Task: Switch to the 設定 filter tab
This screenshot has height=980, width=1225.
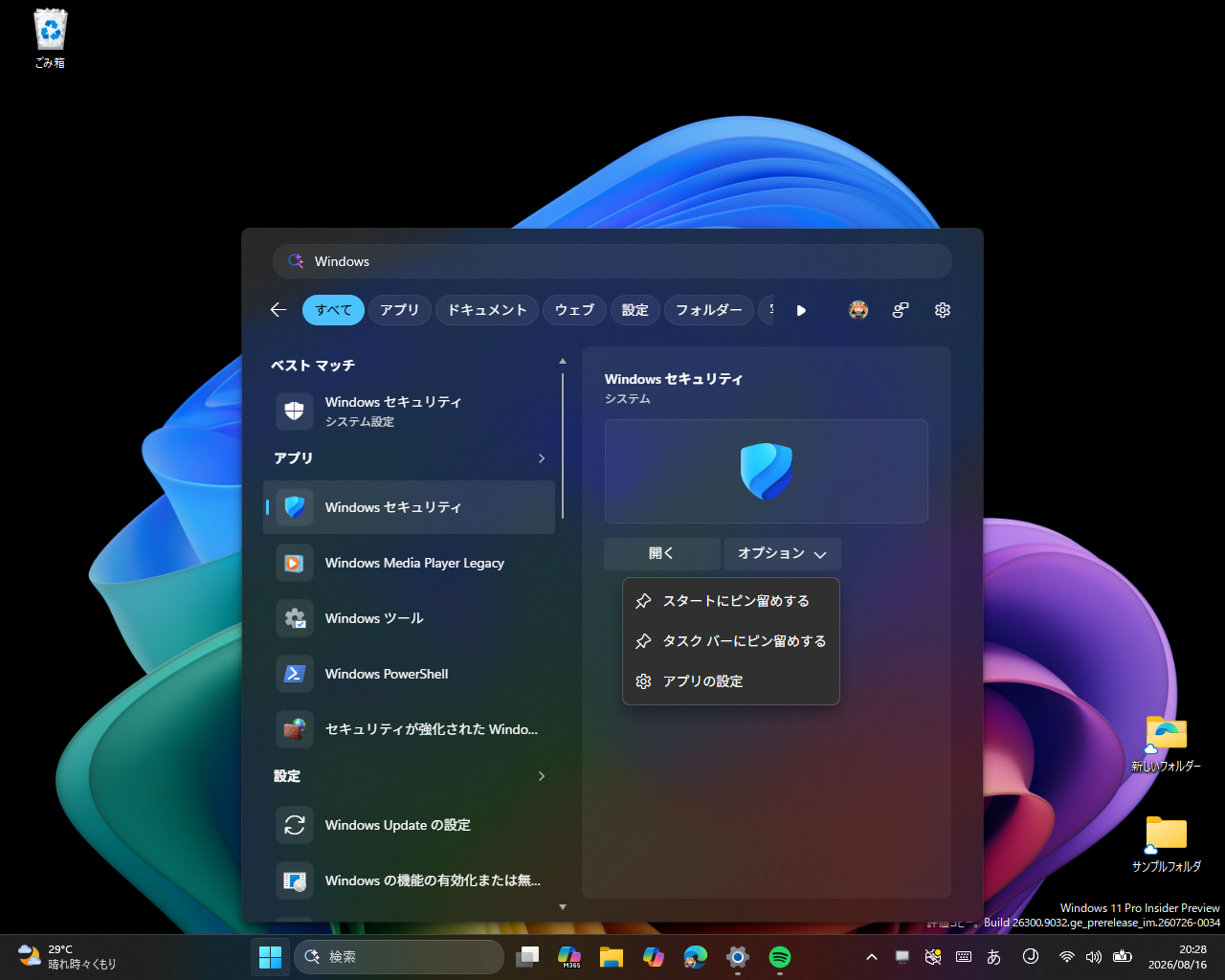Action: coord(635,310)
